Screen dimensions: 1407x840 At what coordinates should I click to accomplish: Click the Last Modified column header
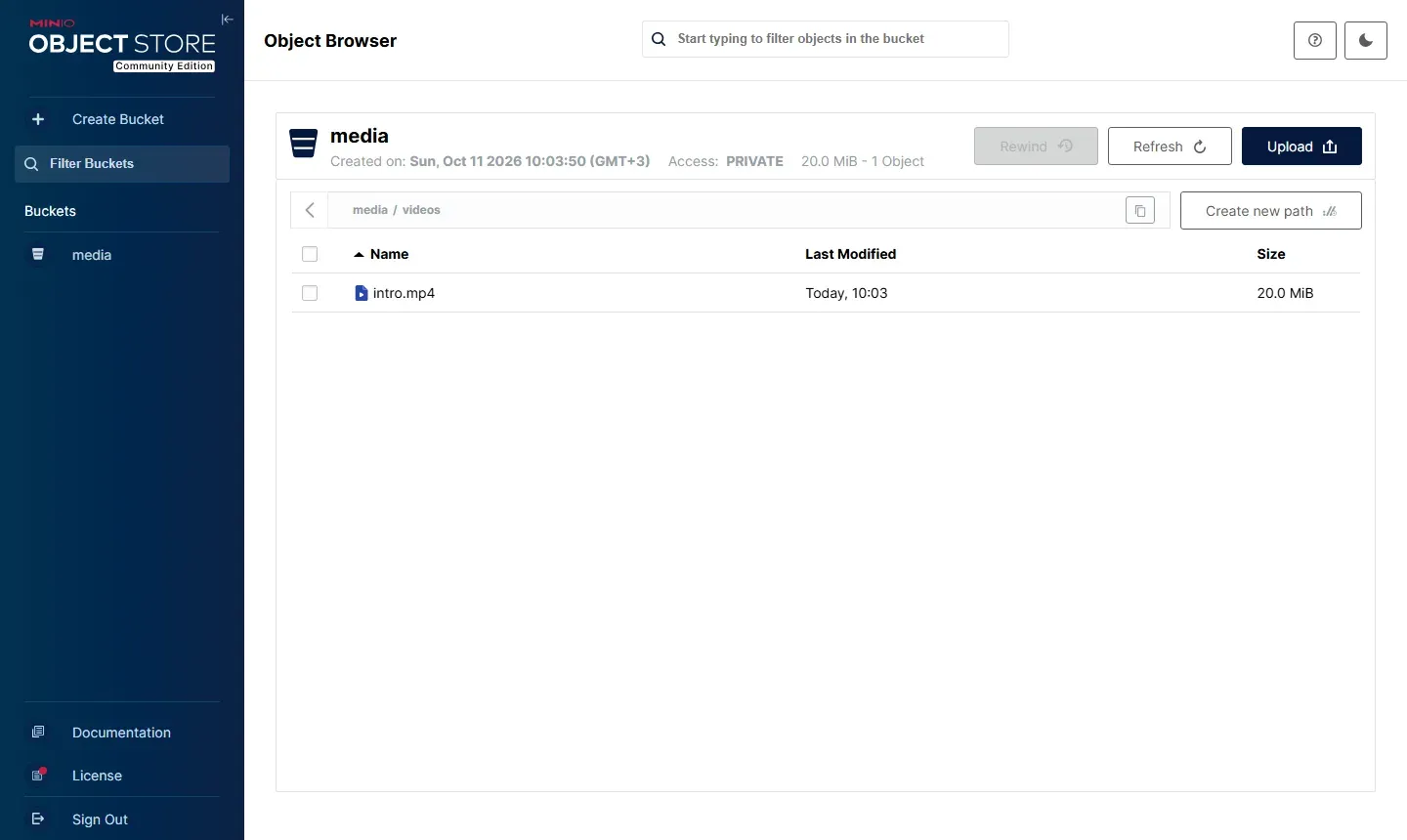[x=850, y=254]
